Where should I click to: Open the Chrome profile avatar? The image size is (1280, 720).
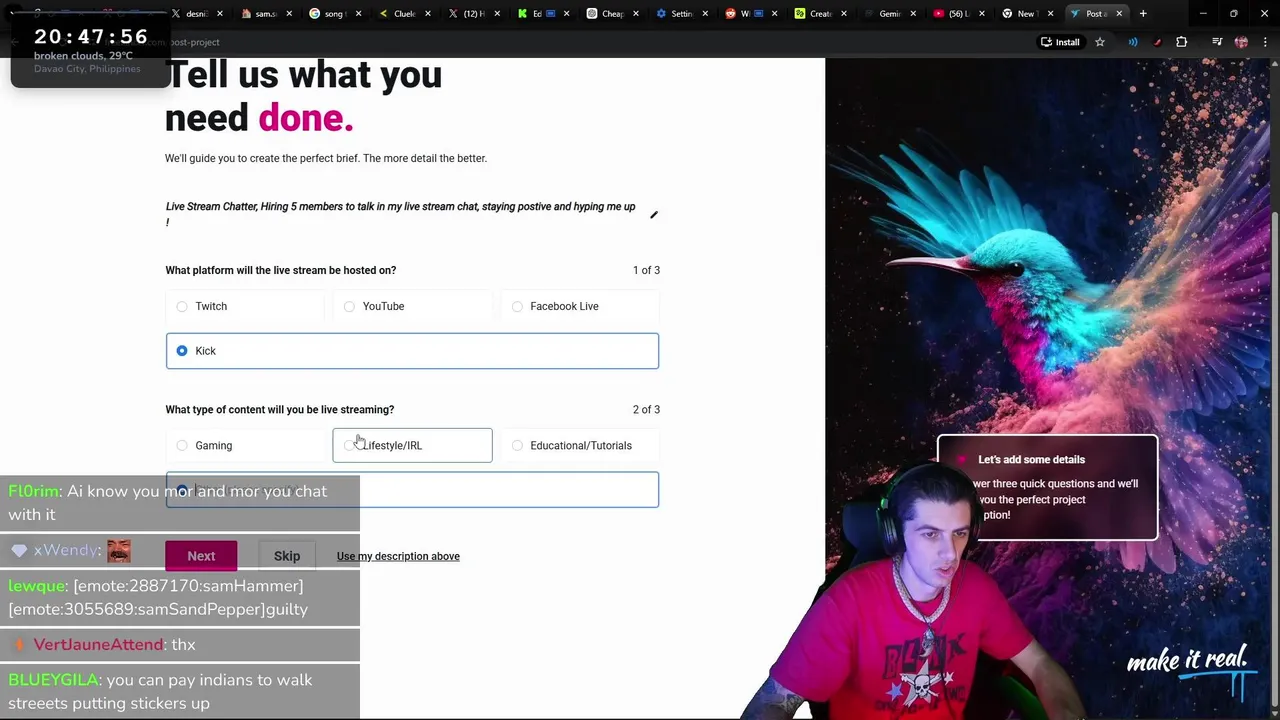[x=1241, y=42]
